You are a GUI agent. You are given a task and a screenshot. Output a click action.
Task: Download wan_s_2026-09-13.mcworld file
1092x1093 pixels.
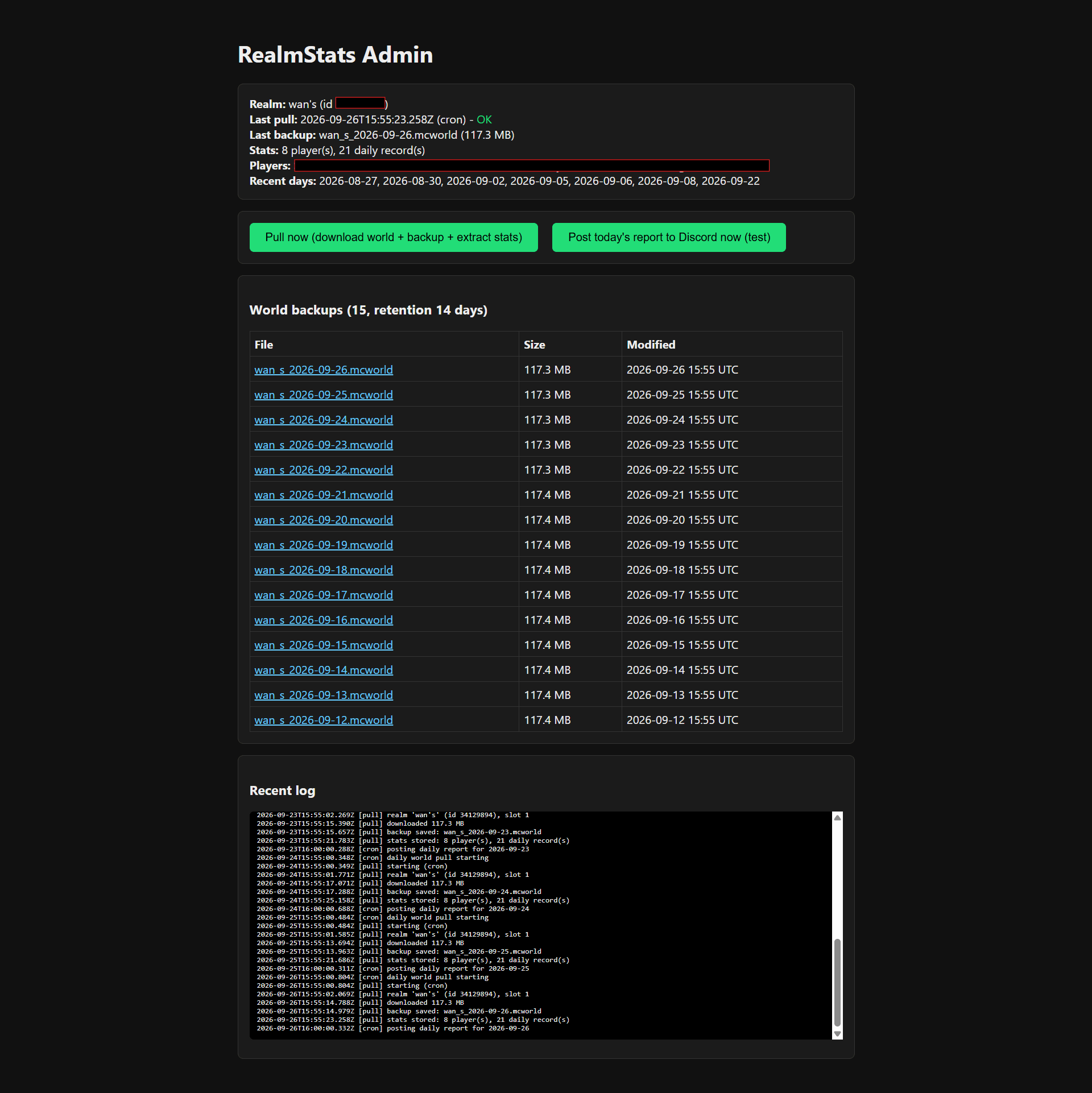coord(324,695)
